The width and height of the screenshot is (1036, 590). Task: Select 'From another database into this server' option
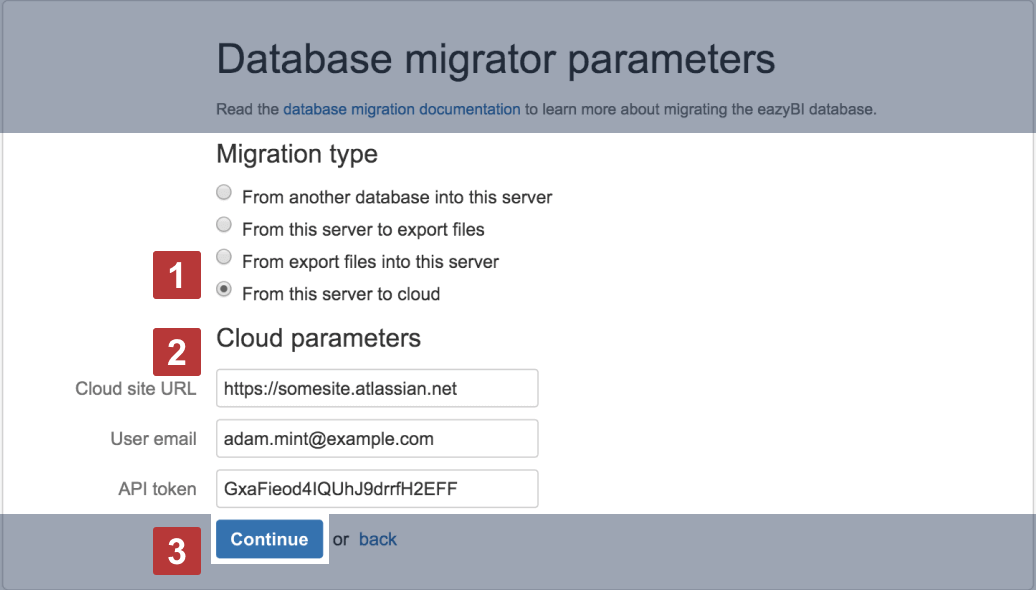(x=224, y=192)
